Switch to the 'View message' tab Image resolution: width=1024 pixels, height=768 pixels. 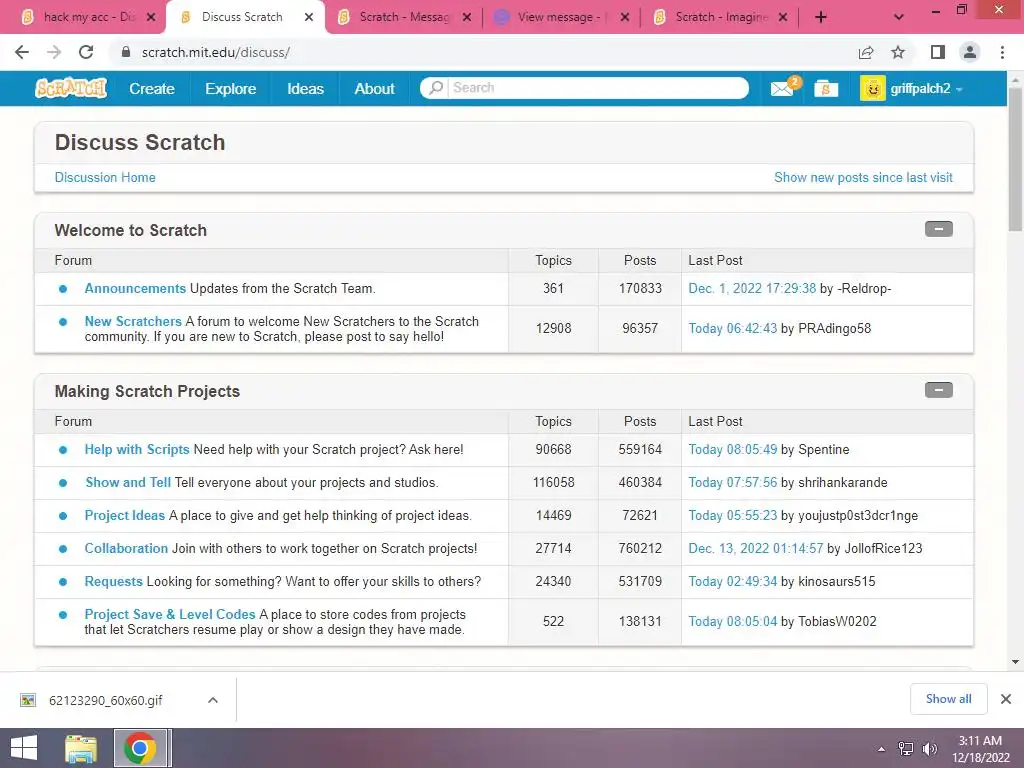coord(562,17)
